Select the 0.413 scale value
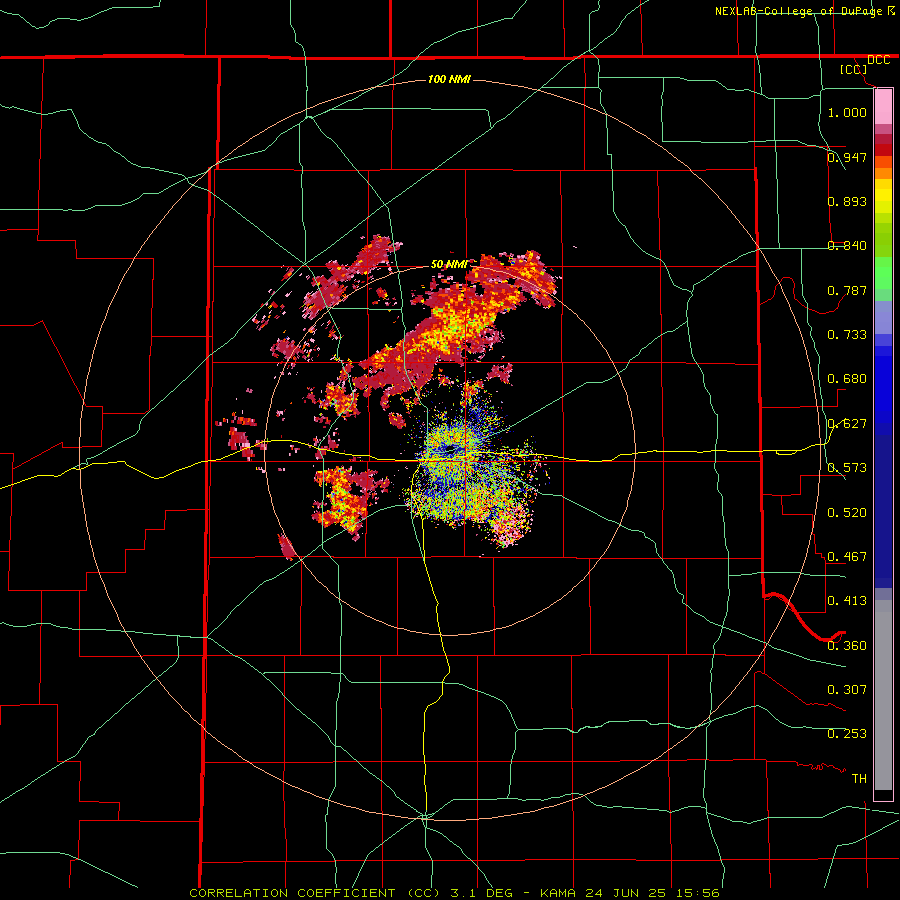The width and height of the screenshot is (900, 900). tap(847, 601)
